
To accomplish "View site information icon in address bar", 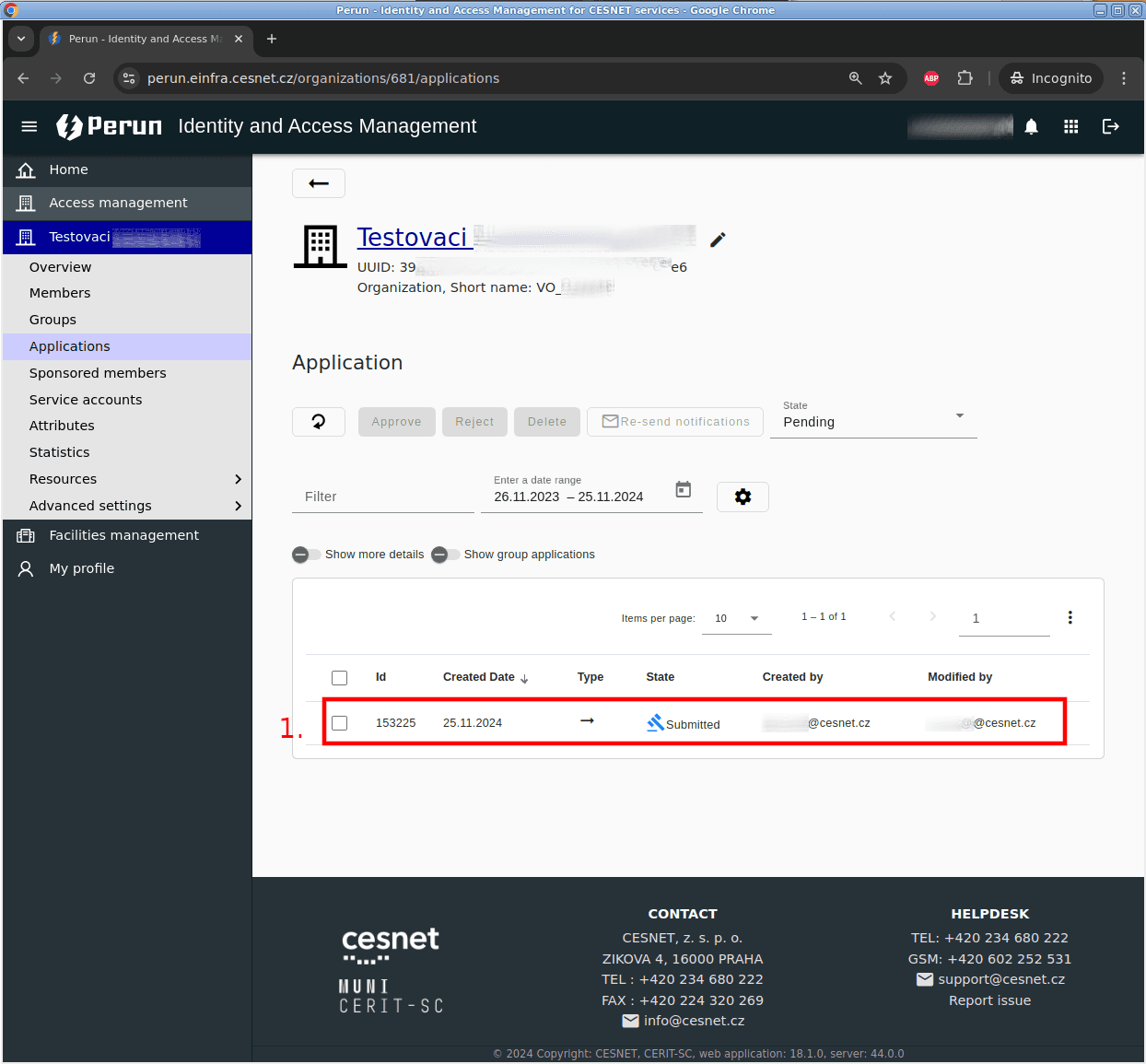I will point(129,78).
